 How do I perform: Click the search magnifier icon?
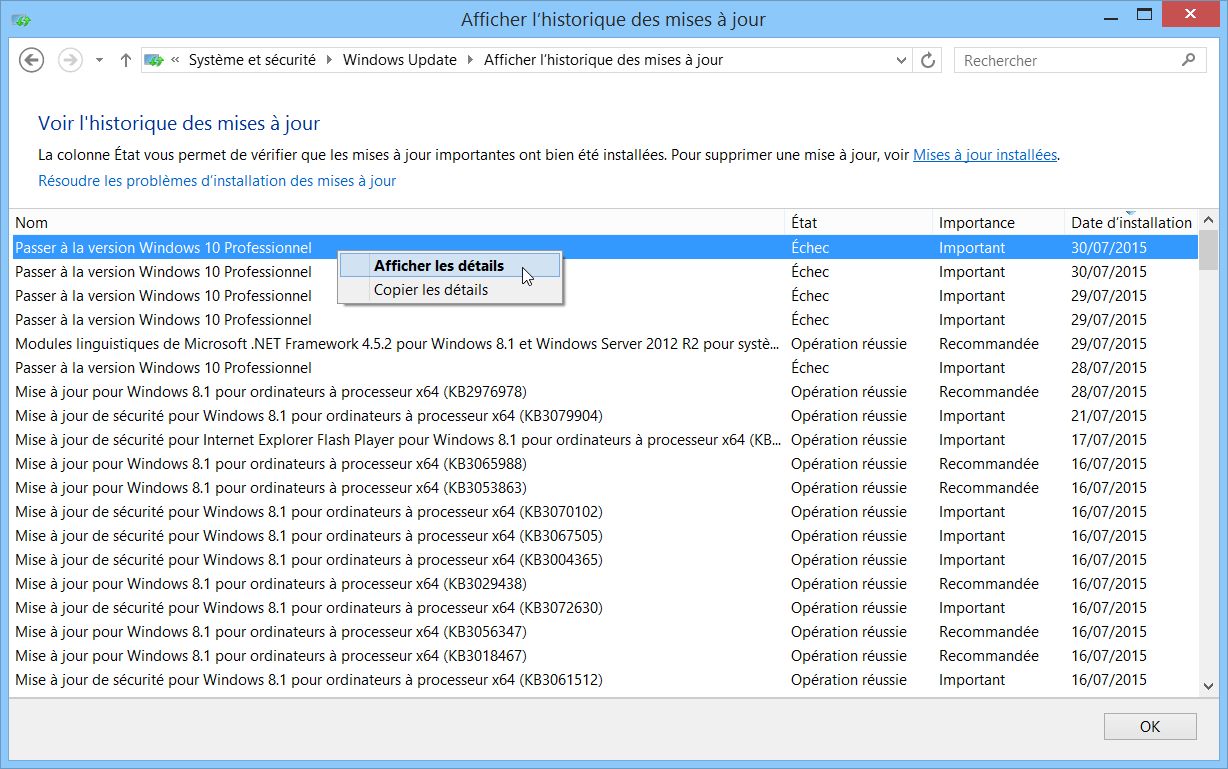[1188, 60]
